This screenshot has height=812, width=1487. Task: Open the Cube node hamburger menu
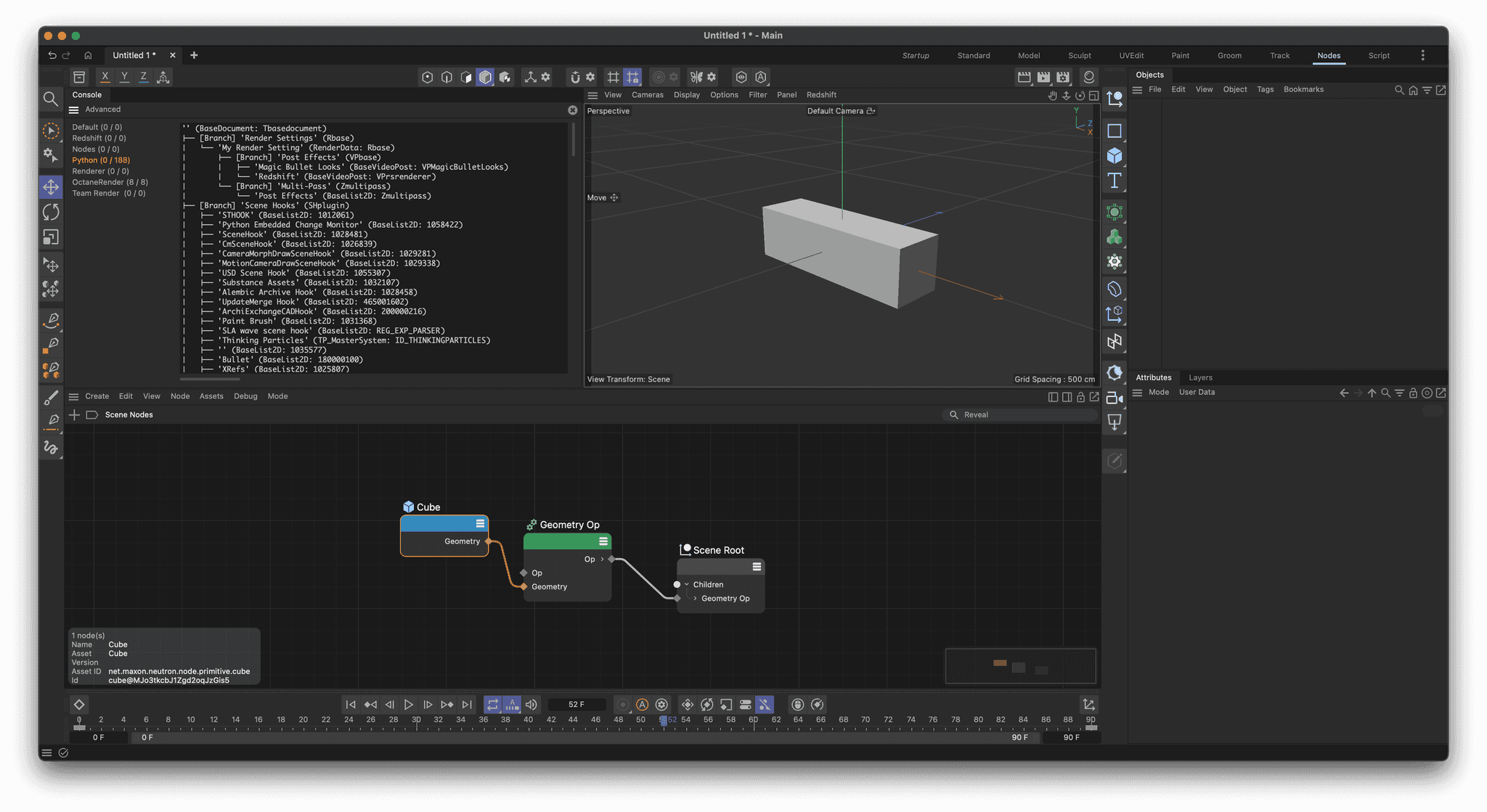tap(480, 524)
